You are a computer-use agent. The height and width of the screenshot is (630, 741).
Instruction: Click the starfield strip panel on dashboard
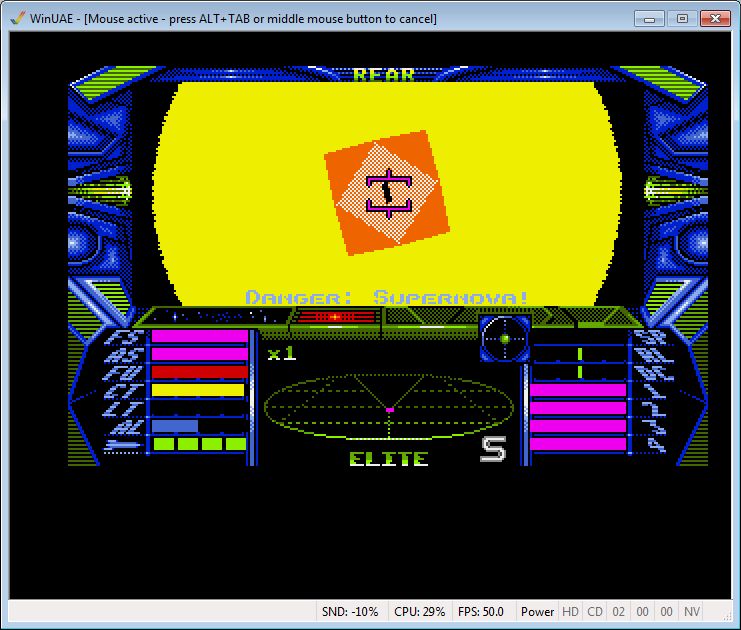click(x=216, y=316)
